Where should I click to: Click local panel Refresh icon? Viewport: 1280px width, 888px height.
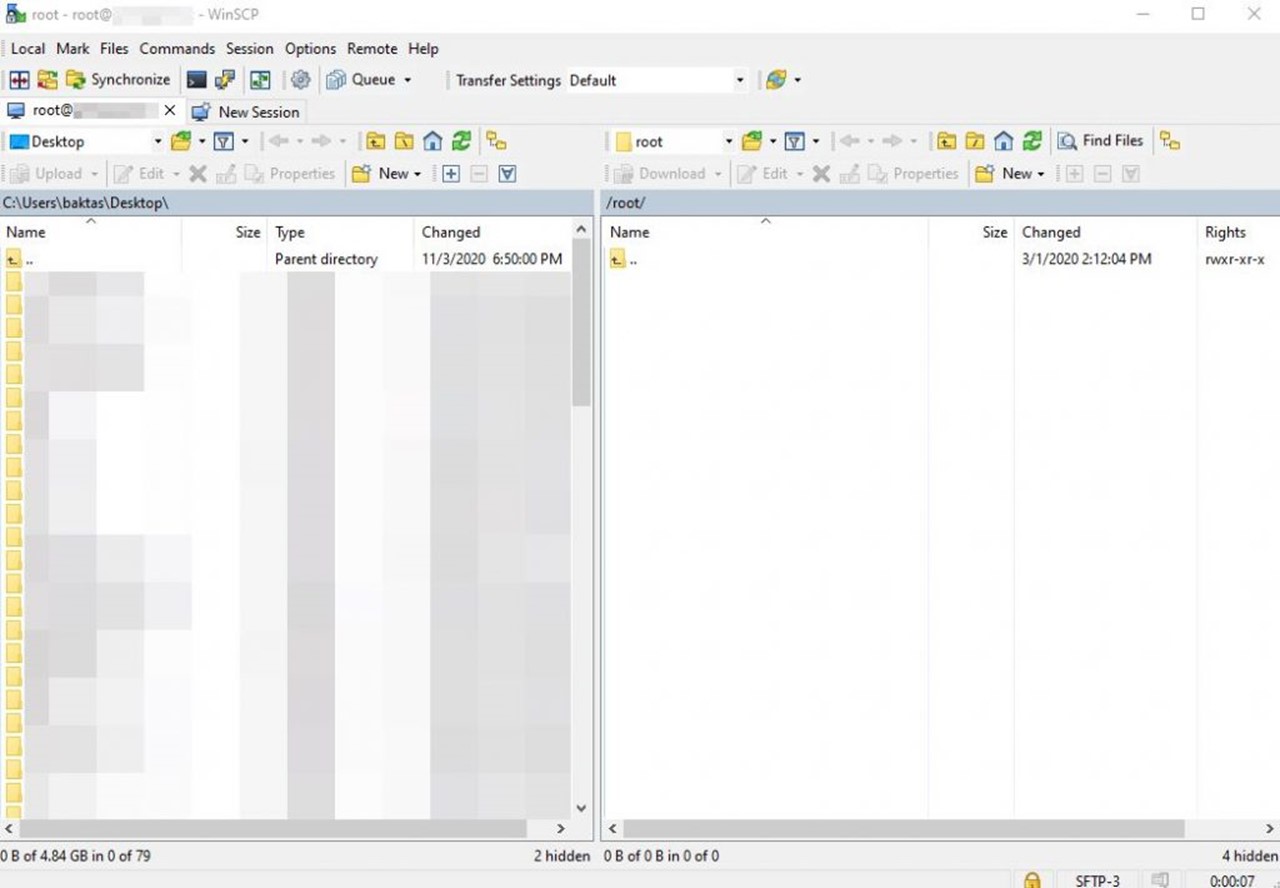click(x=461, y=141)
